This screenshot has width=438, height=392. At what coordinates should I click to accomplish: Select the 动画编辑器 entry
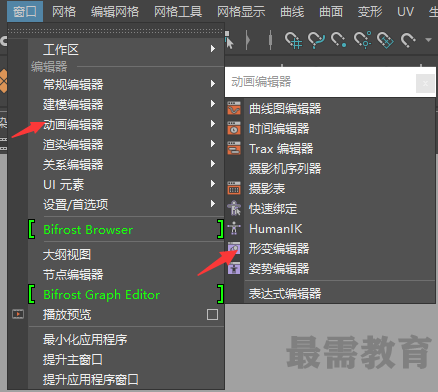tap(126, 124)
